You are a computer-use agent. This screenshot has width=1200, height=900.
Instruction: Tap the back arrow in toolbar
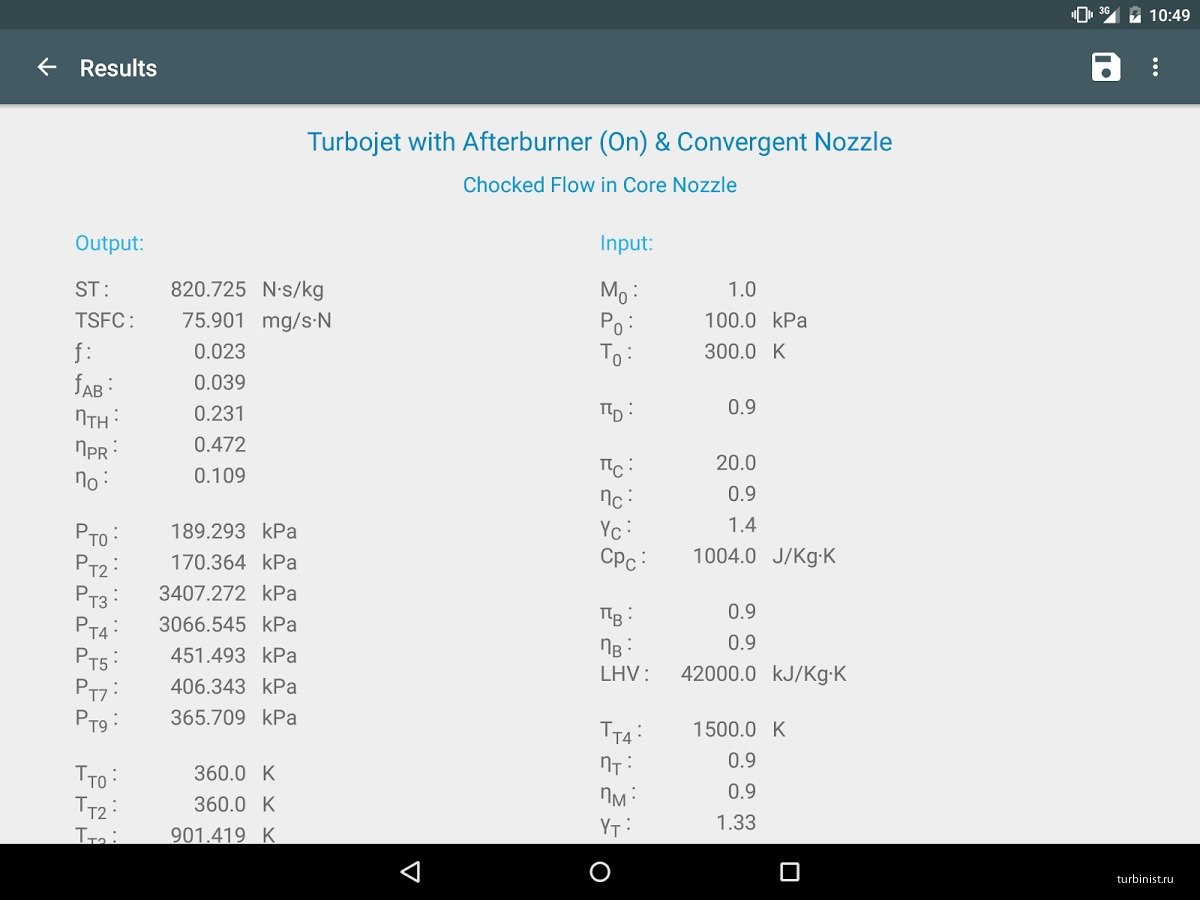pos(47,67)
